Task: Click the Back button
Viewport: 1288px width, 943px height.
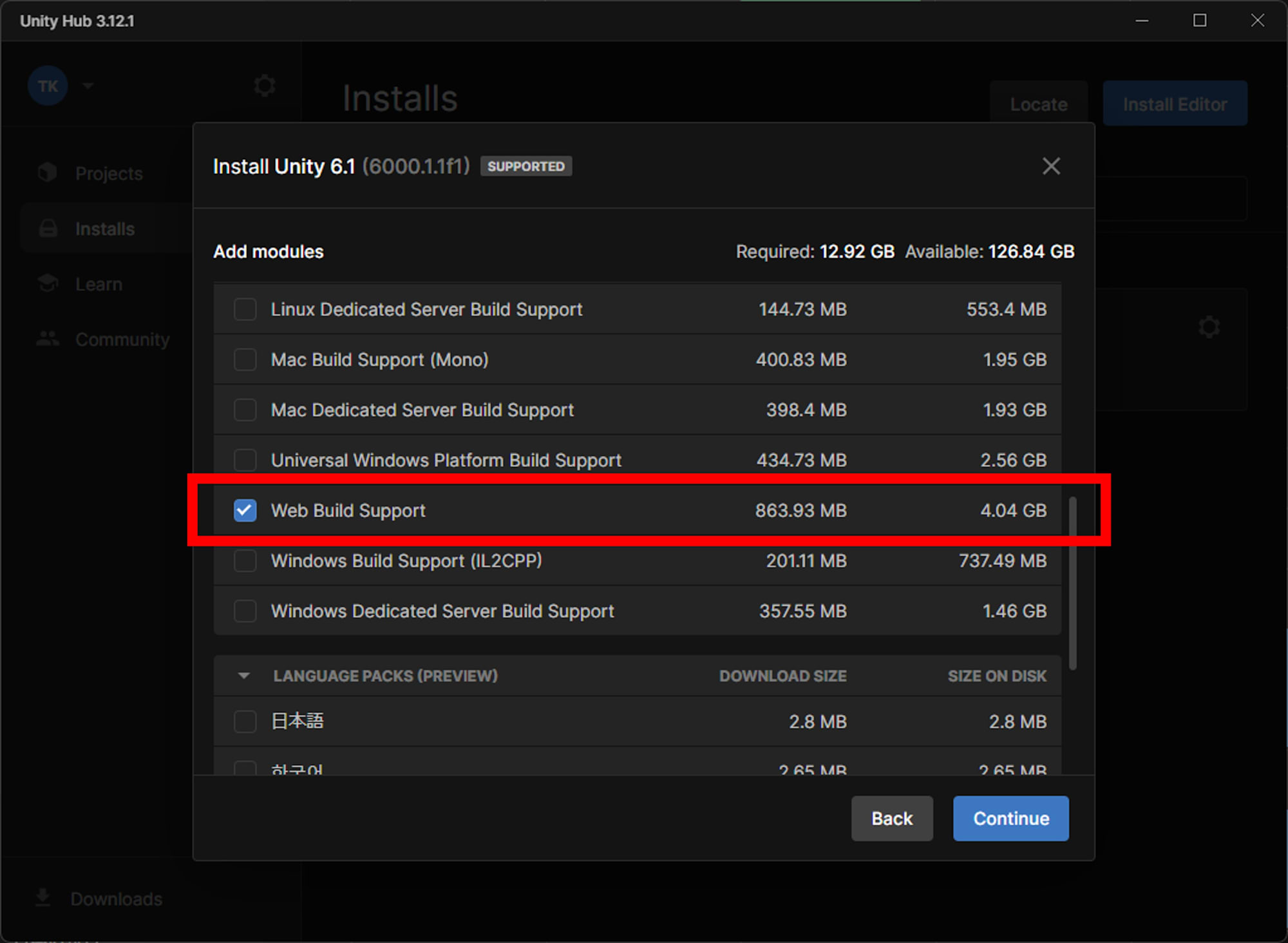Action: coord(892,818)
